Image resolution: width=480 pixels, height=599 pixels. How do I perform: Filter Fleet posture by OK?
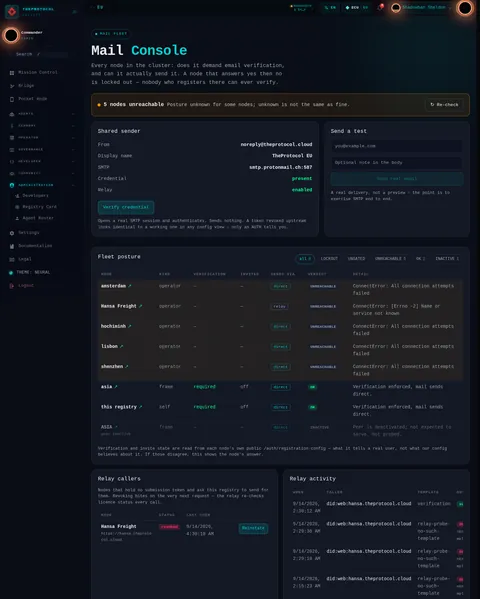point(420,259)
